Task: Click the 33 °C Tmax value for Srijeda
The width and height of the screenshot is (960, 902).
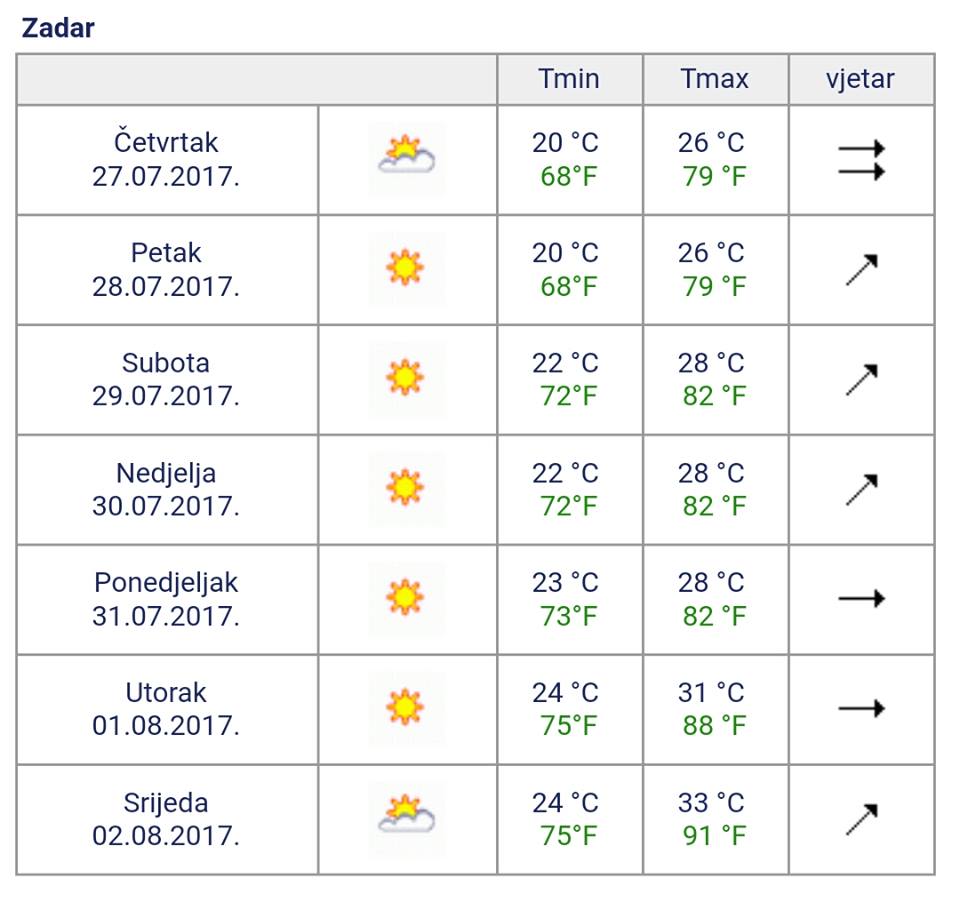Action: tap(711, 803)
